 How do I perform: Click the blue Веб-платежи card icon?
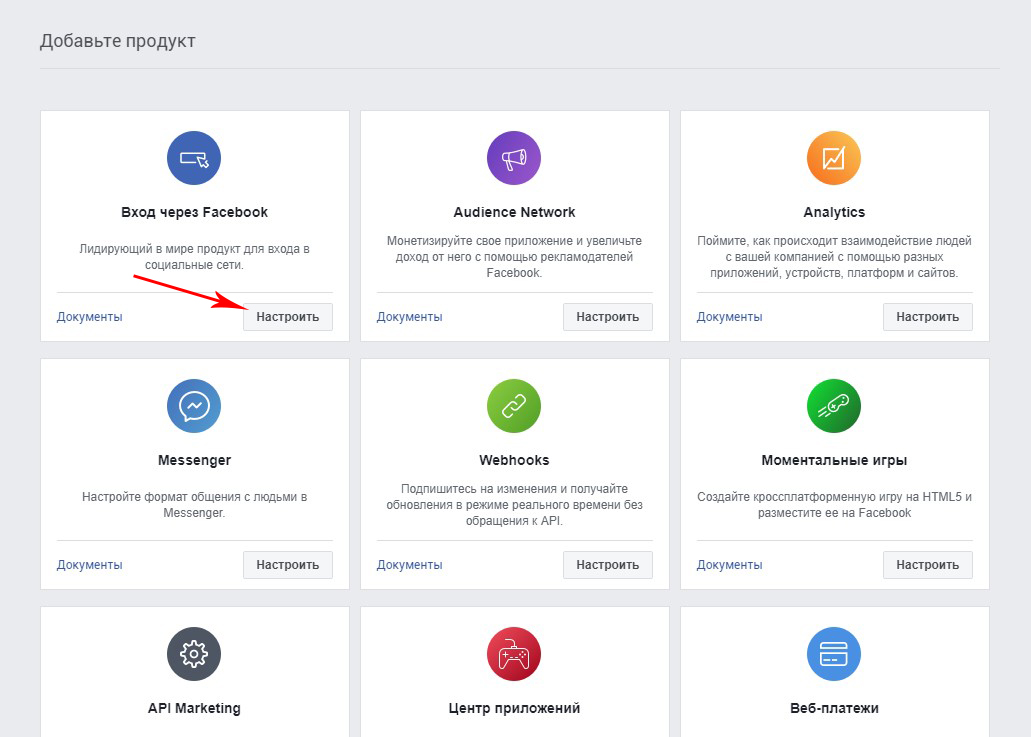[834, 654]
